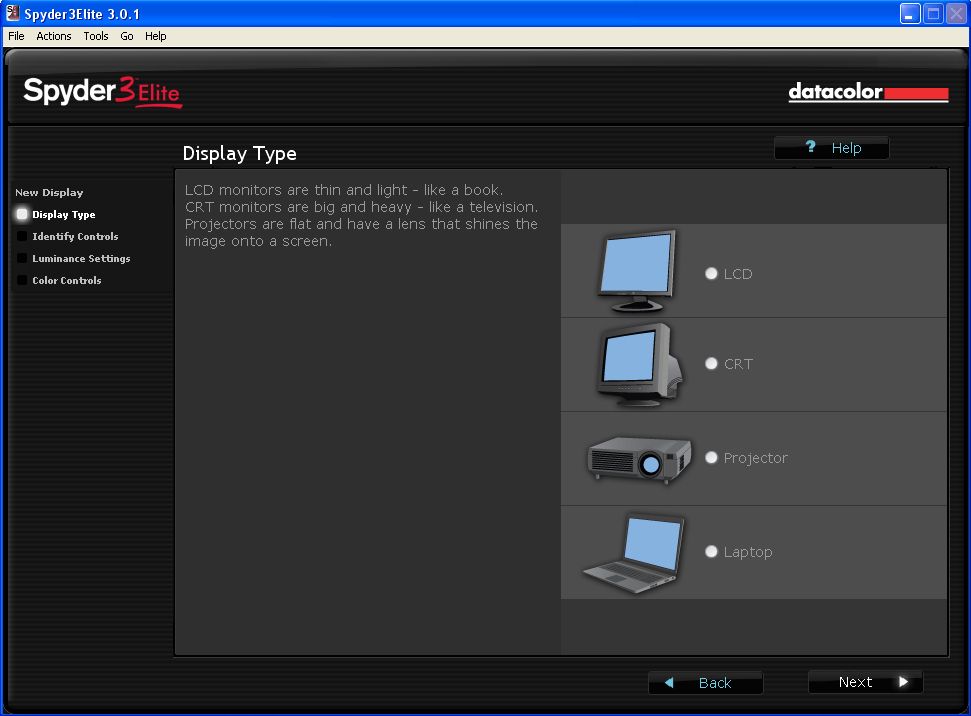
Task: Open the Help menu in menu bar
Action: coord(155,36)
